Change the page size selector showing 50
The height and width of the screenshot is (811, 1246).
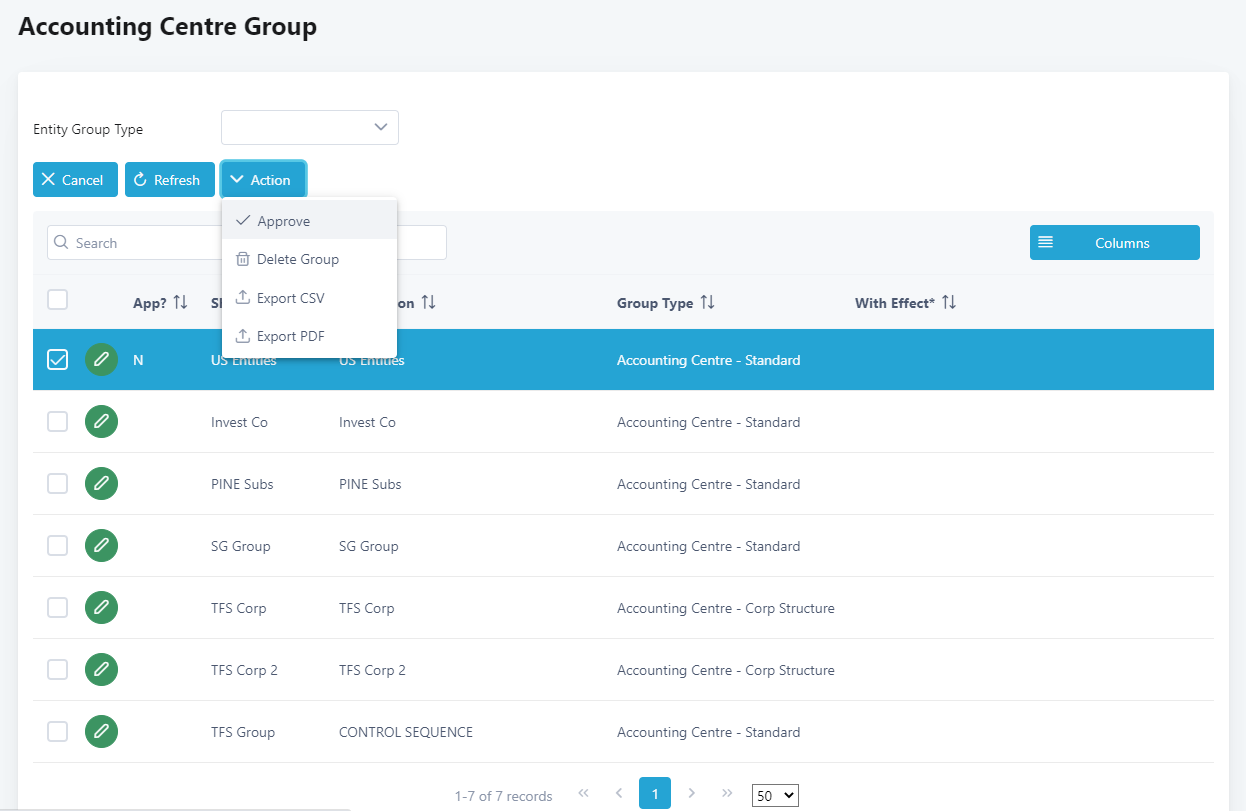click(x=775, y=796)
